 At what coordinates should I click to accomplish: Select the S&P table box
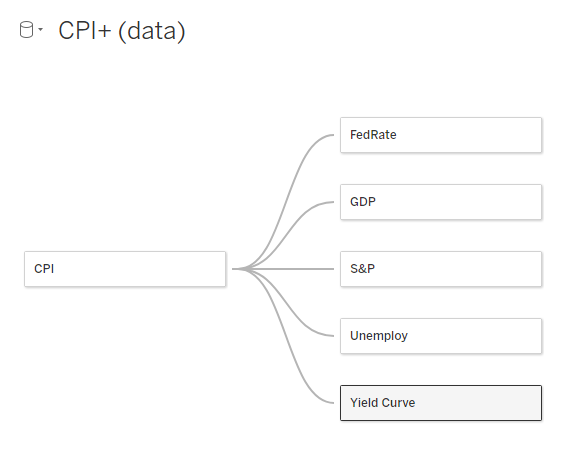441,269
